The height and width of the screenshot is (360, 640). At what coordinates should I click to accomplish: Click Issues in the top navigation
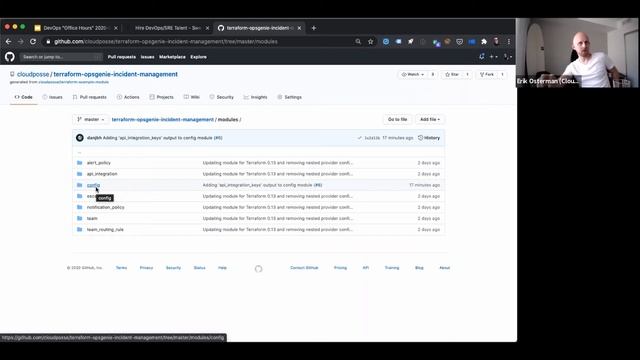[147, 57]
